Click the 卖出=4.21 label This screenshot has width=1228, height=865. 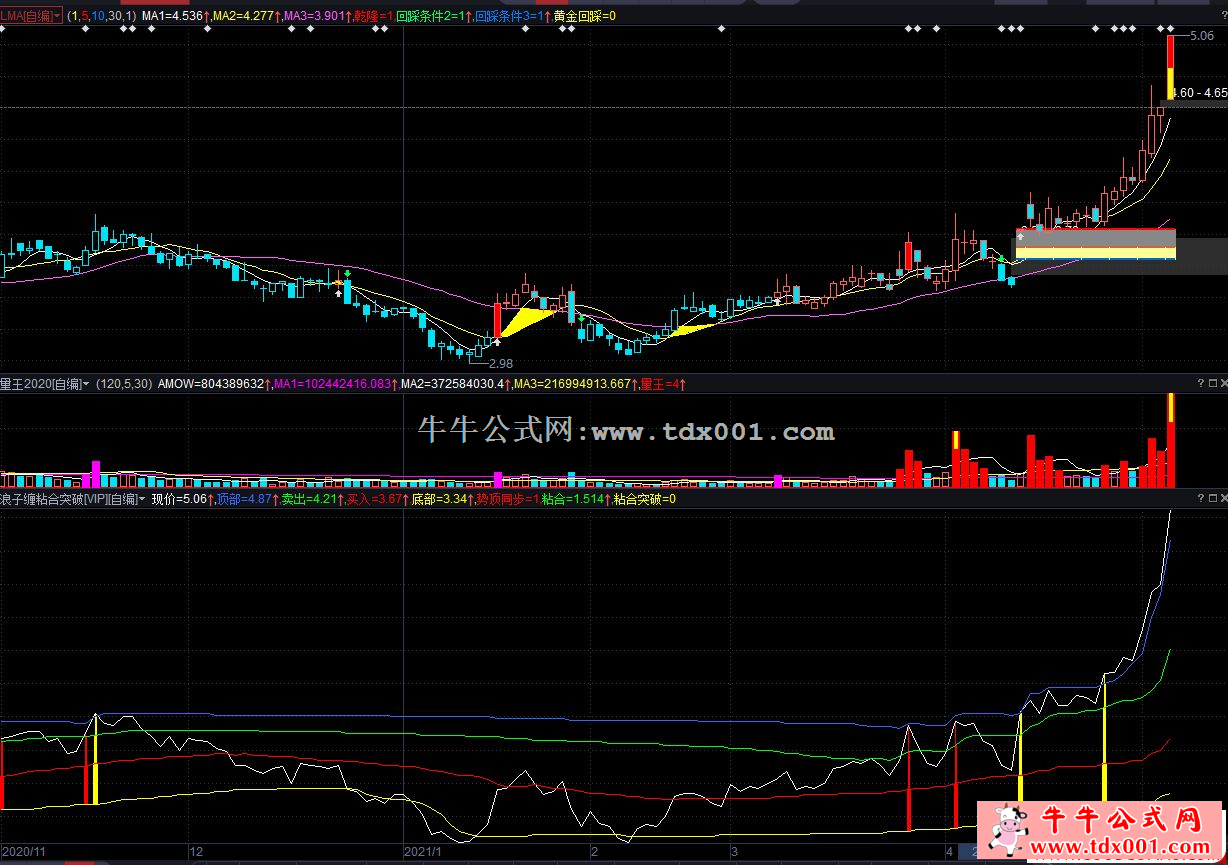coord(311,498)
